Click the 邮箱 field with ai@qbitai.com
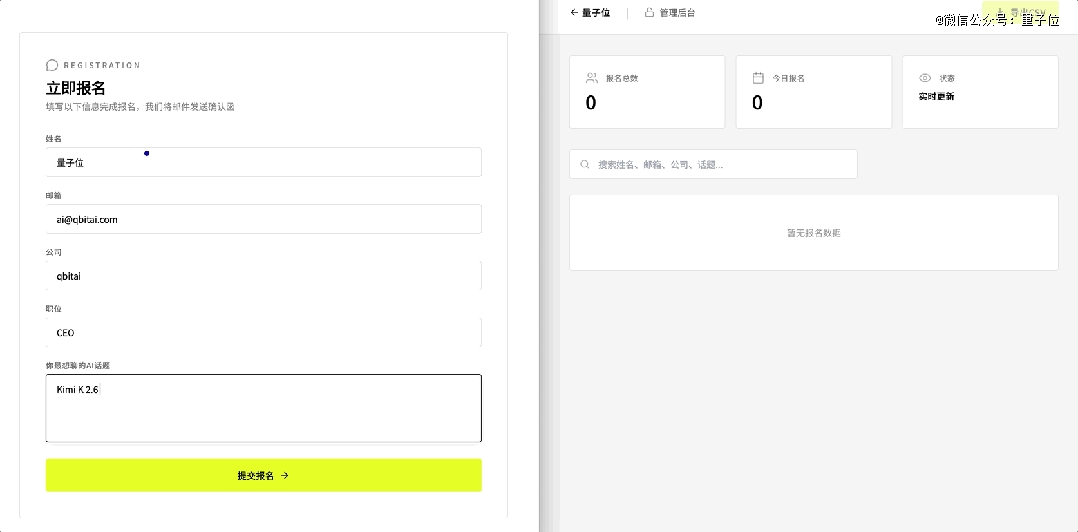Screen dimensions: 1078x532 [263, 219]
